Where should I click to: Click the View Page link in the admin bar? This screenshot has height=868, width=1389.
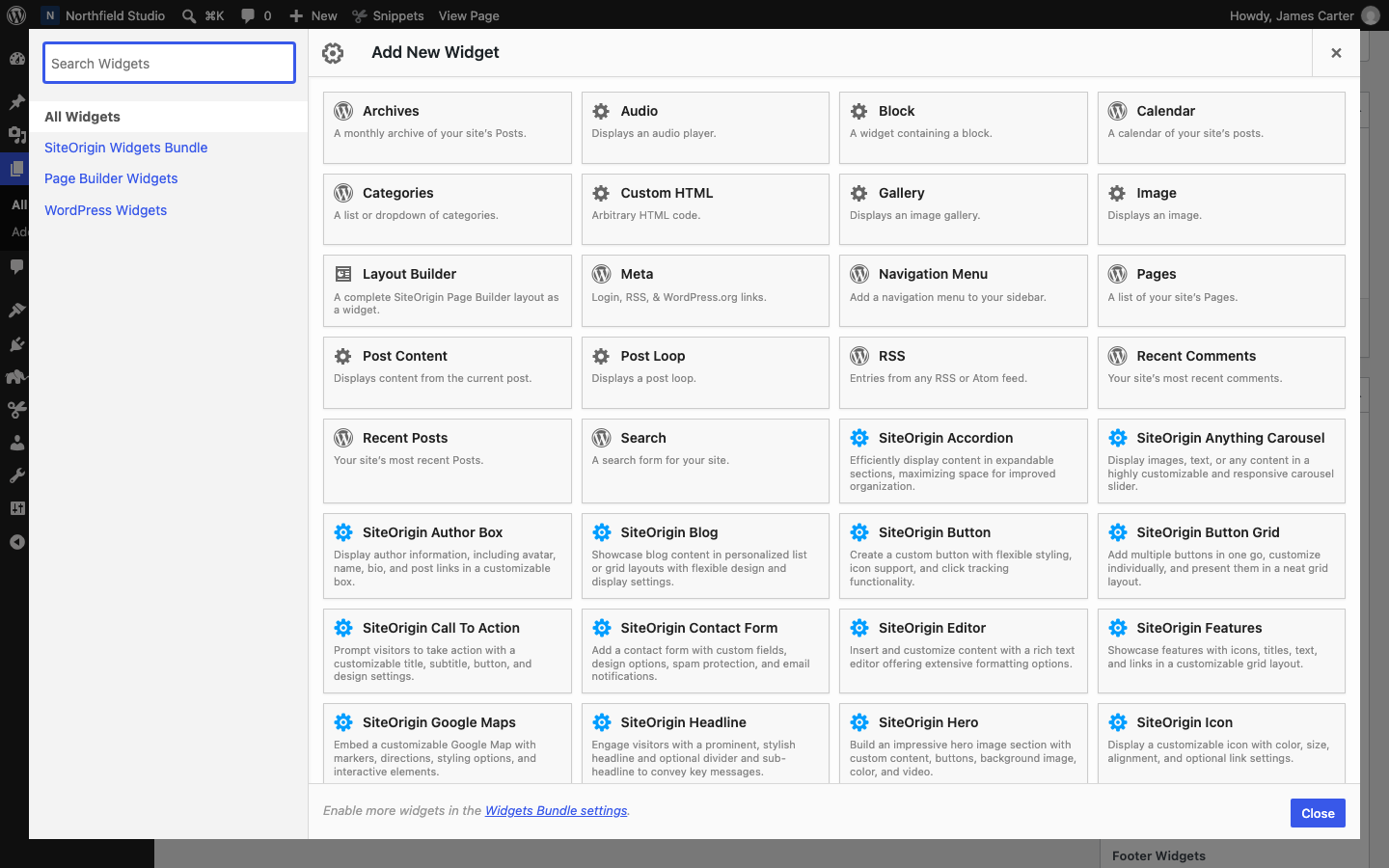point(469,15)
